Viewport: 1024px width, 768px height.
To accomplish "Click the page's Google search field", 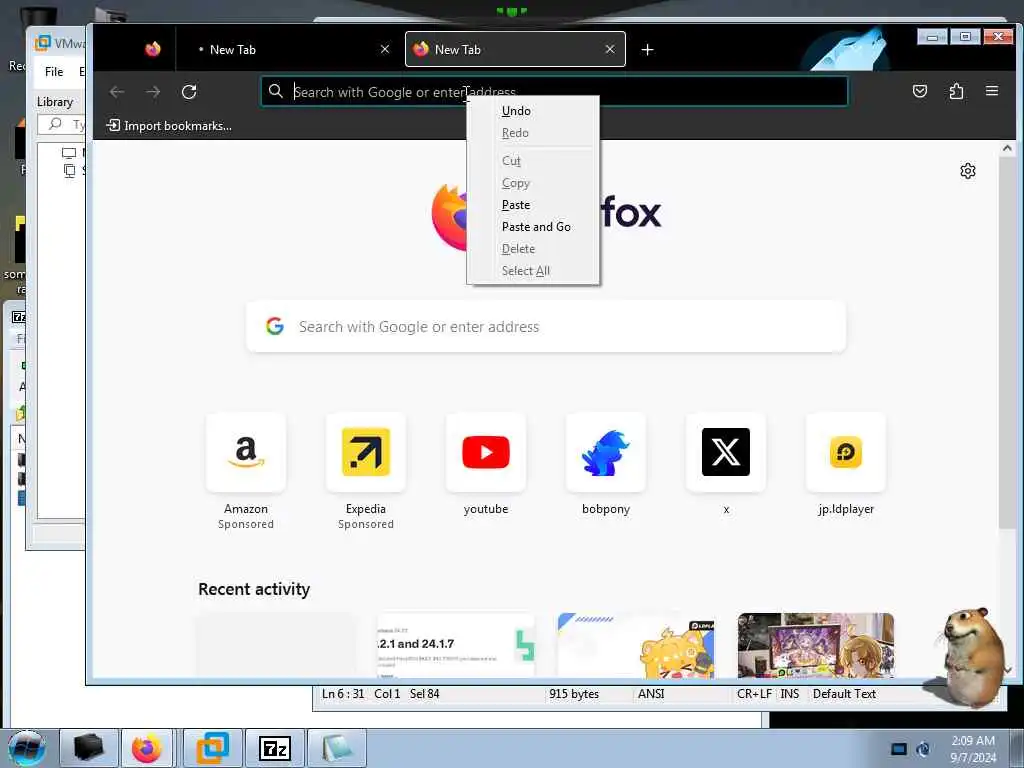I will (x=546, y=327).
